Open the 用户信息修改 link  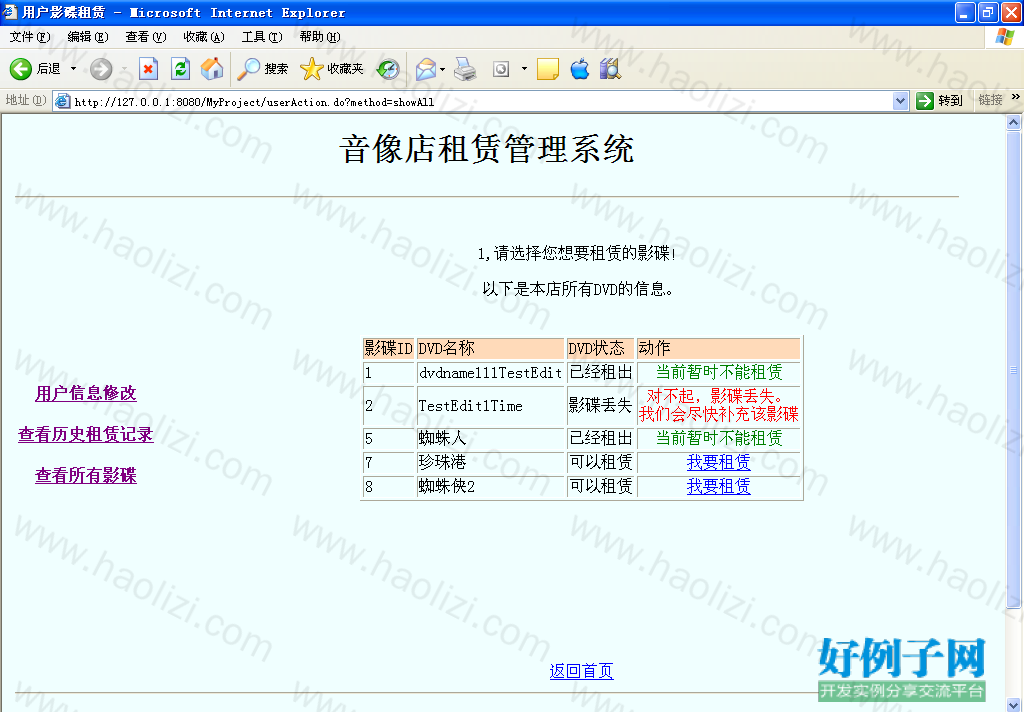point(86,393)
